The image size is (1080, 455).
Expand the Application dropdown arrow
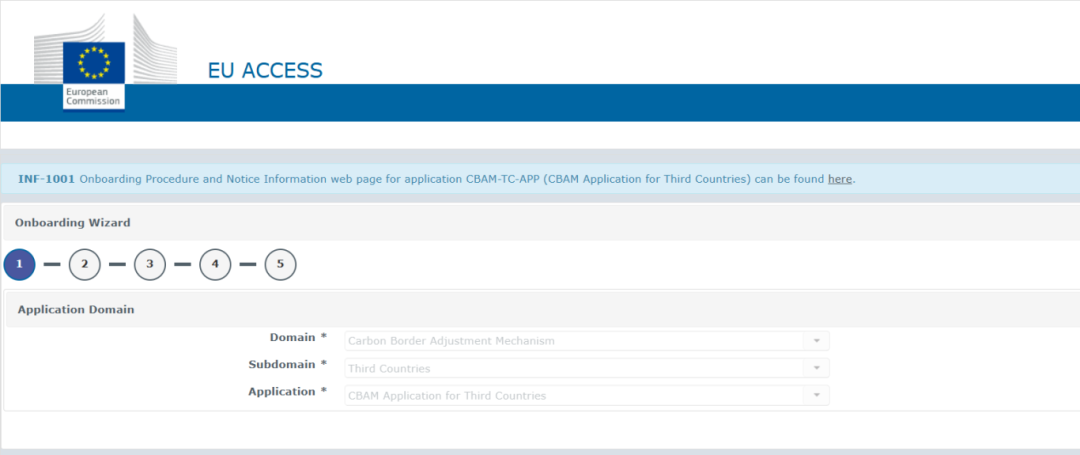(816, 396)
